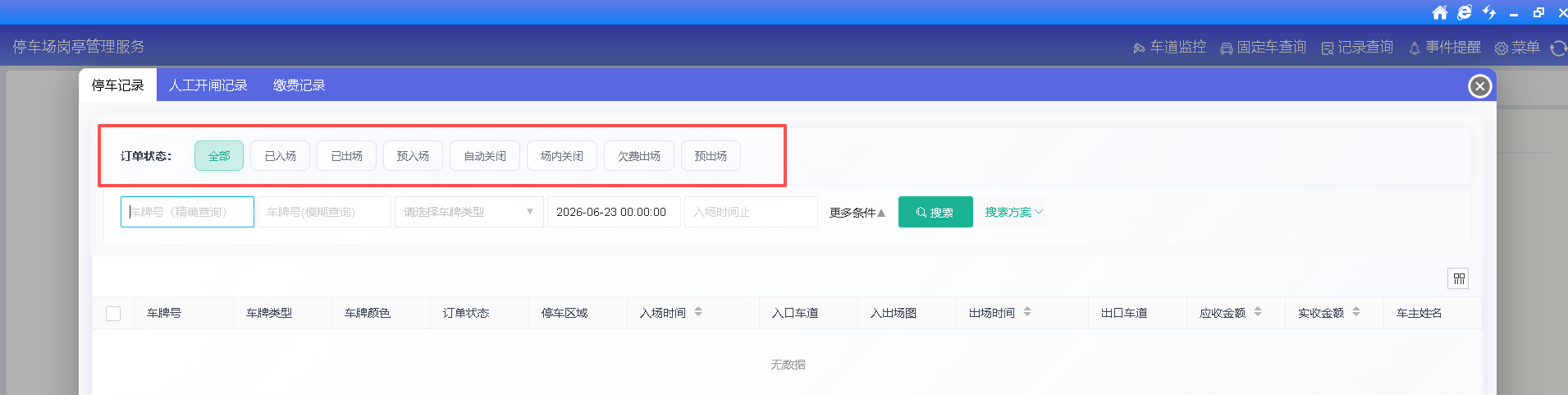Viewport: 1568px width, 395px height.
Task: Select the 预出场 order status filter
Action: tap(711, 156)
